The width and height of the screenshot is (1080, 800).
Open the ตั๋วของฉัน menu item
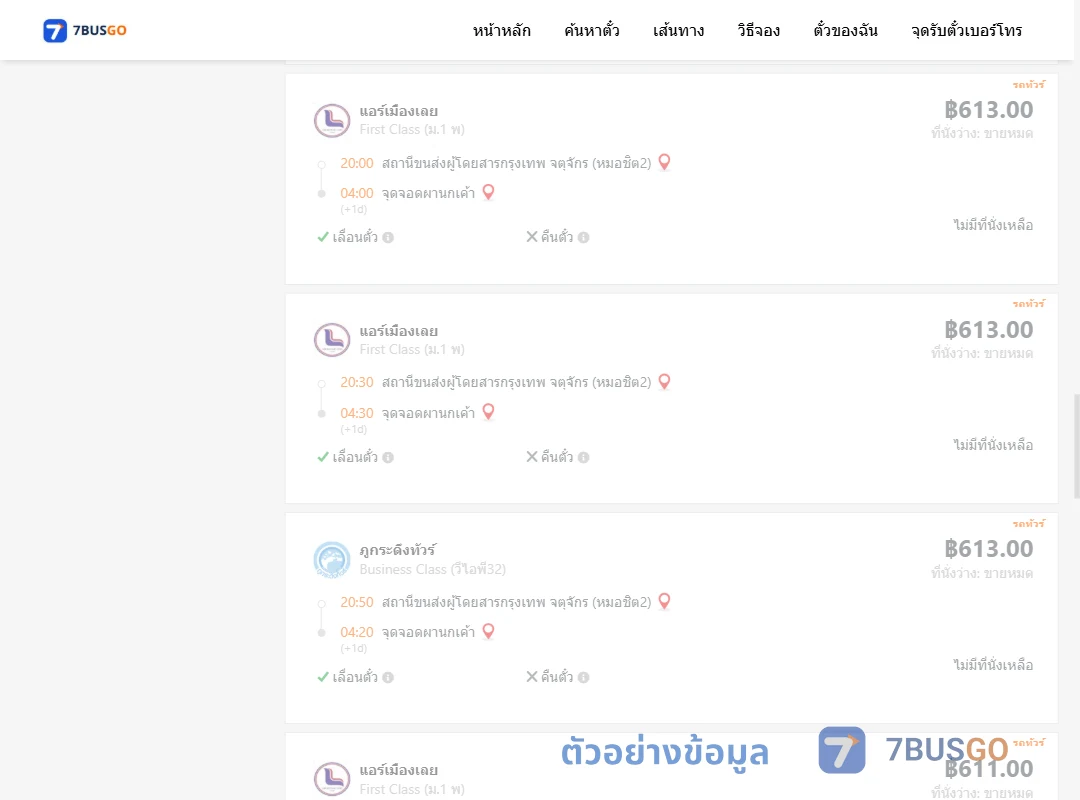tap(845, 30)
